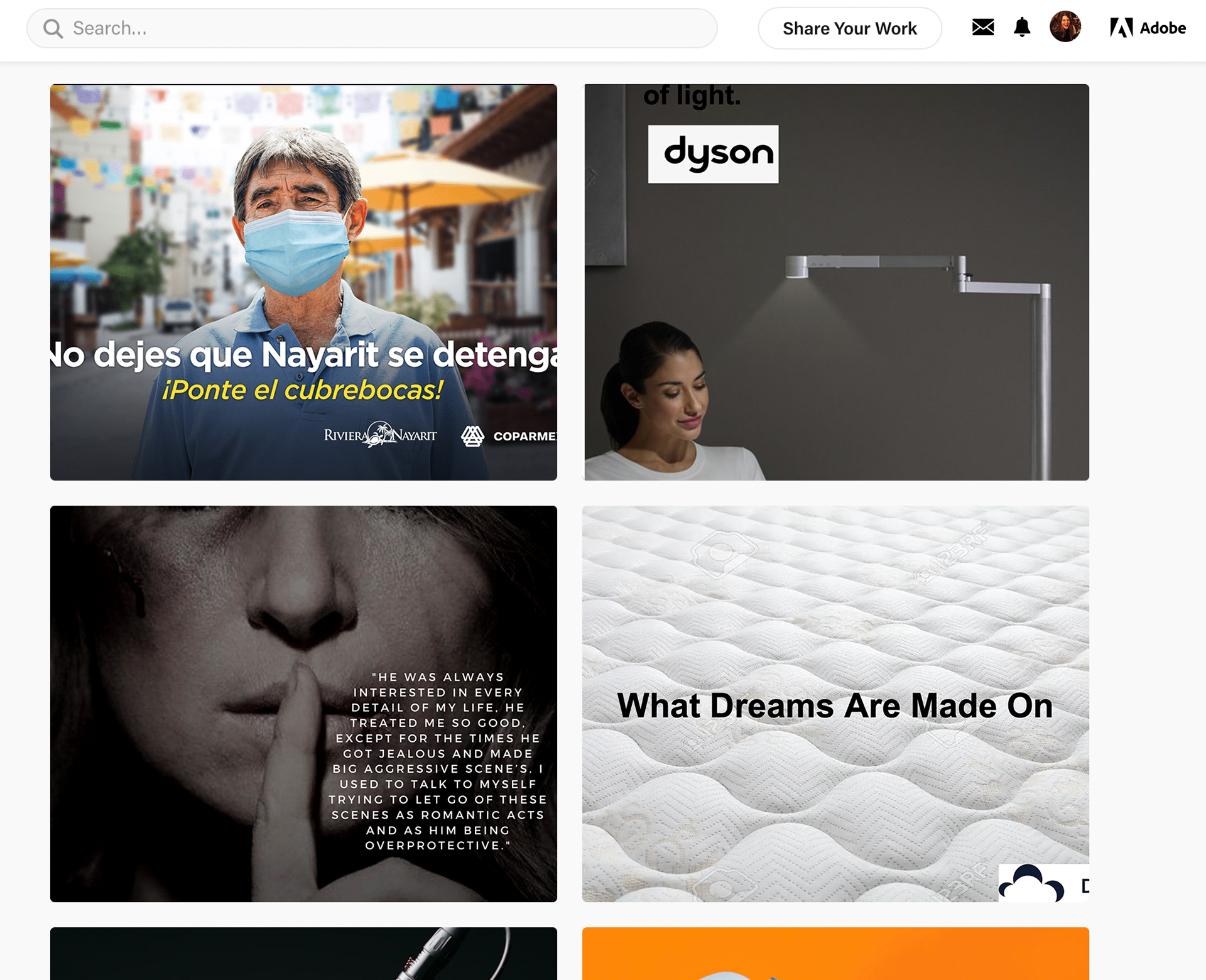1206x980 pixels.
Task: Open notifications via the bell icon
Action: [1022, 28]
